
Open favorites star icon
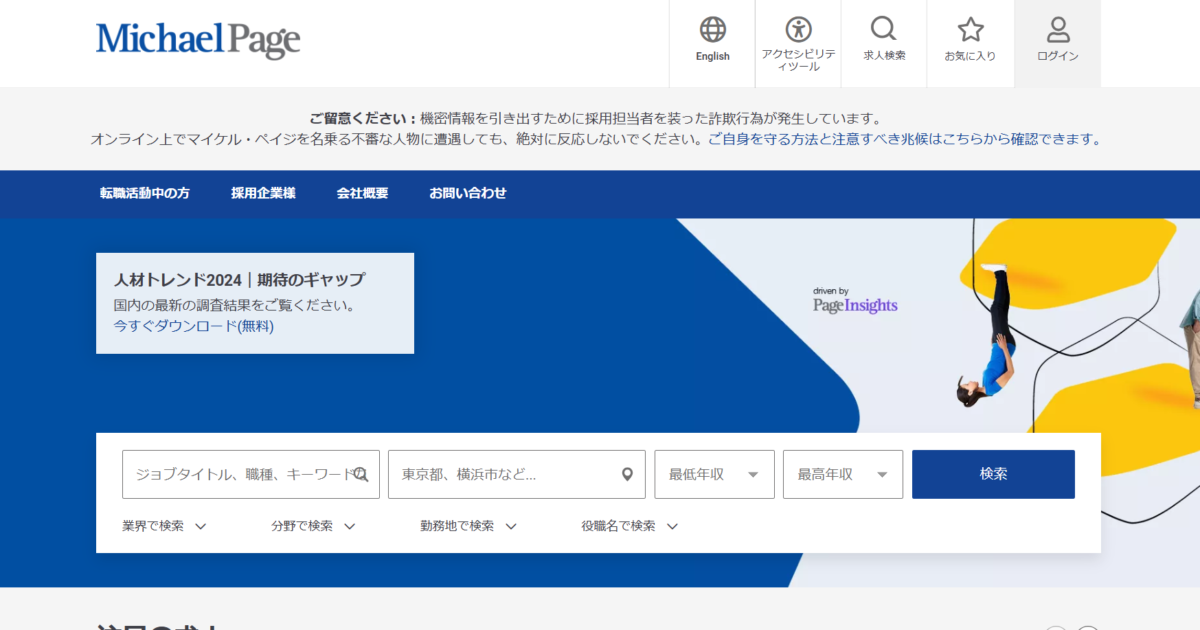pos(970,30)
